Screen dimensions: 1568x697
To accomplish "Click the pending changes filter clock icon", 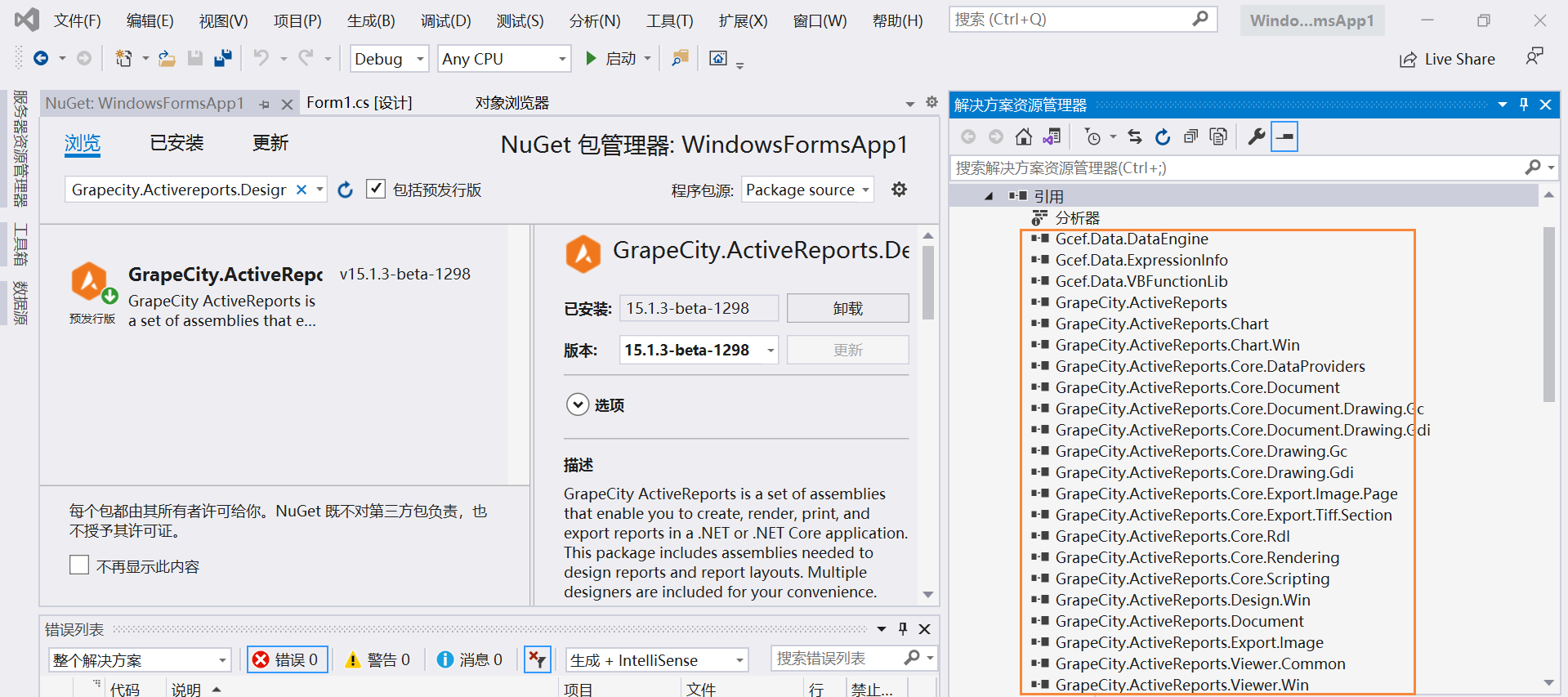I will point(1092,136).
